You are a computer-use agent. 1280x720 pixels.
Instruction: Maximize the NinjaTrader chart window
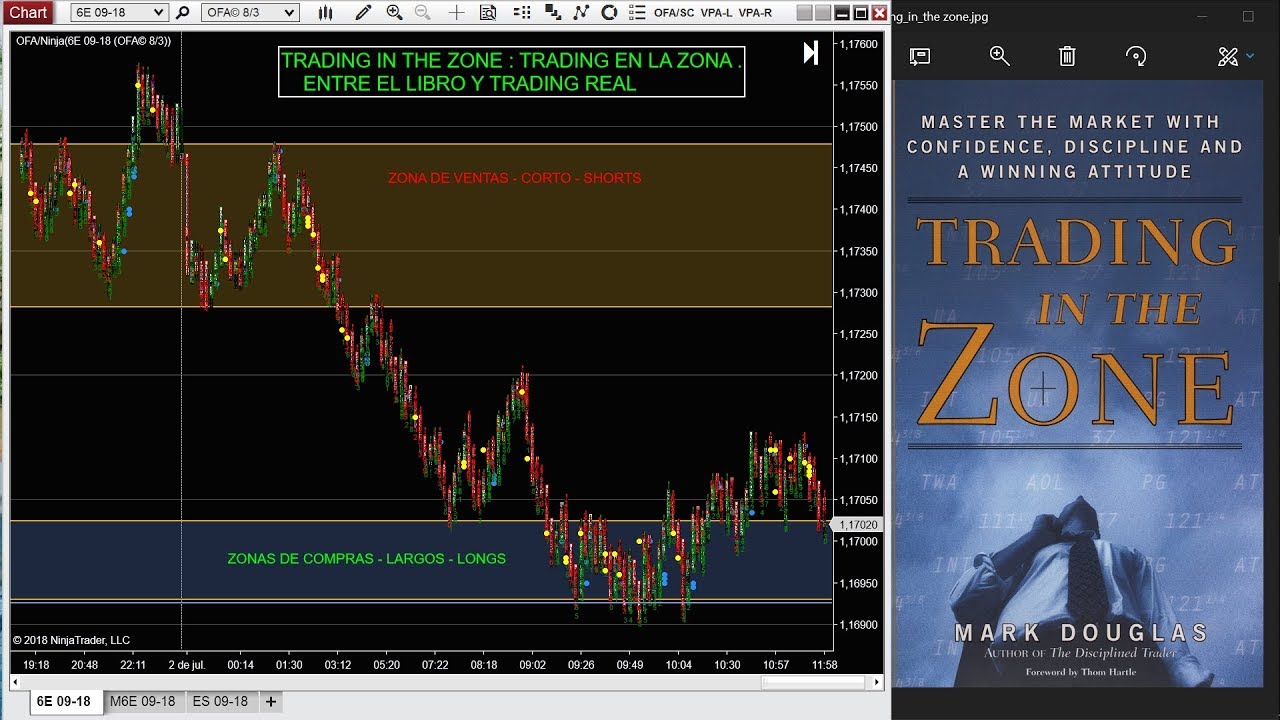coord(860,13)
